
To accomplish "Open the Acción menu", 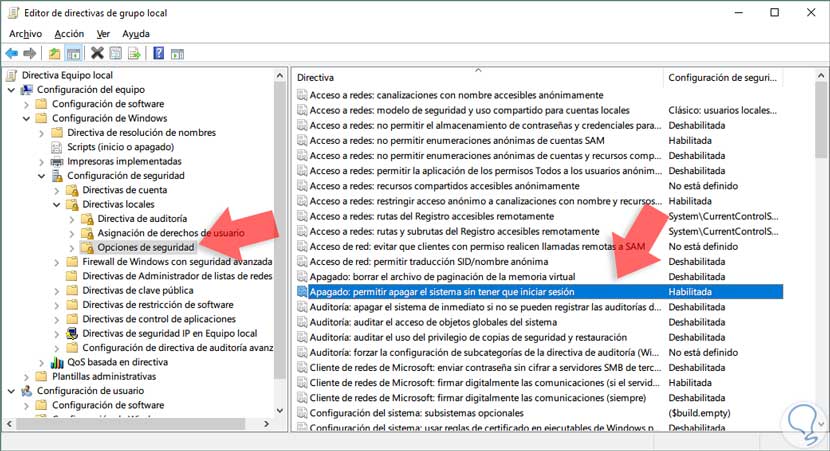I will point(69,34).
